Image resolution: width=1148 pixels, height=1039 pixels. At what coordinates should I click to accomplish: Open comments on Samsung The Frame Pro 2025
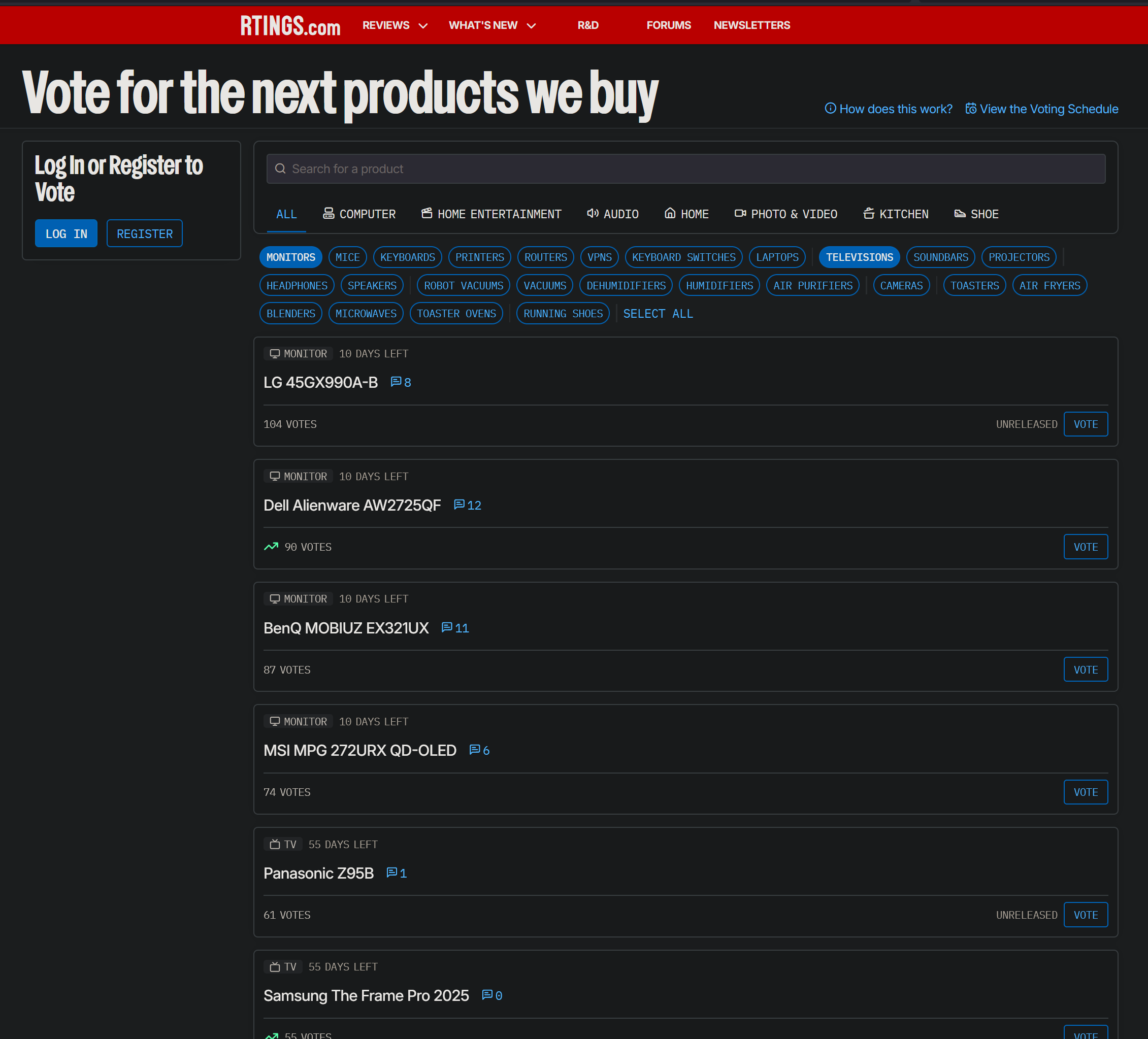click(x=491, y=995)
